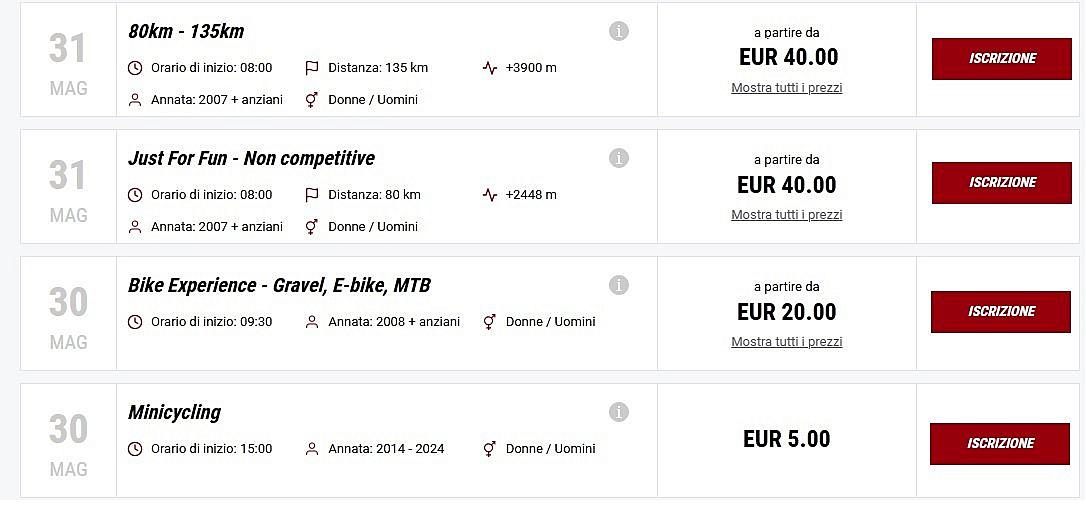This screenshot has height=506, width=1086.
Task: Click gender icon in Minicycling row
Action: point(489,449)
